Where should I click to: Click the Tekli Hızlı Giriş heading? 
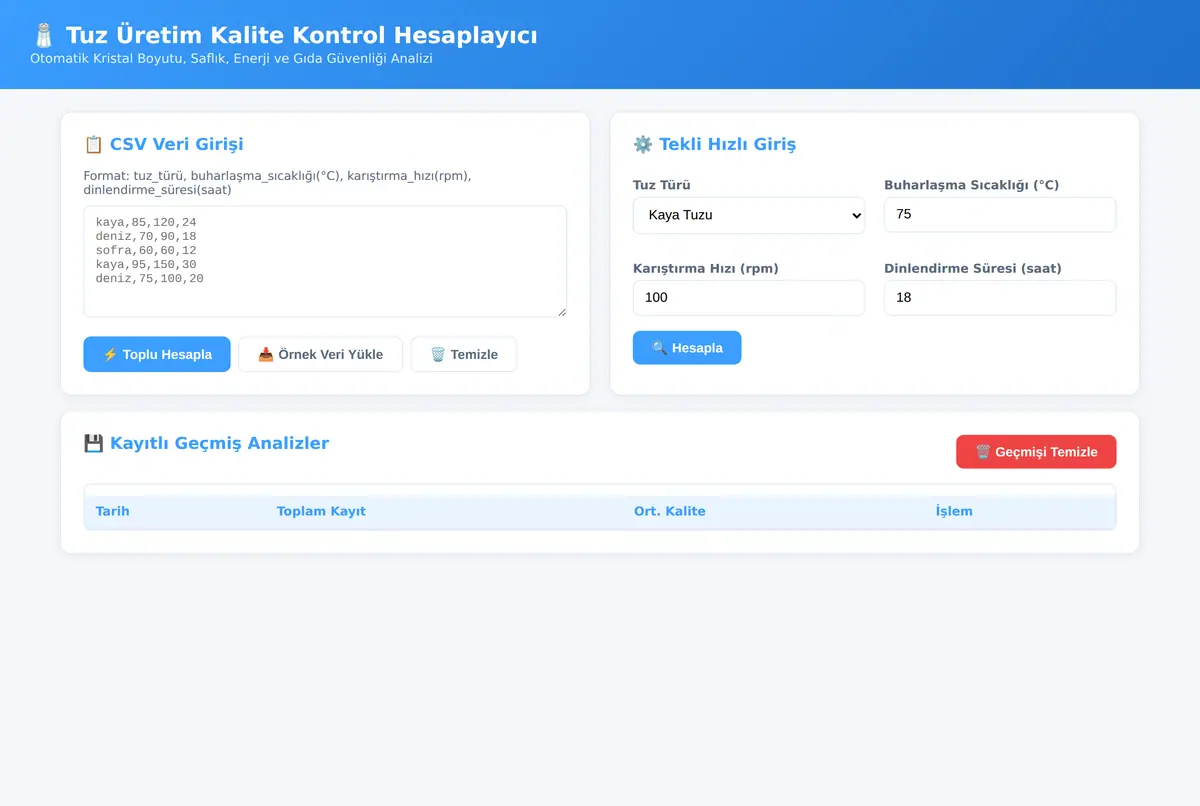coord(727,144)
